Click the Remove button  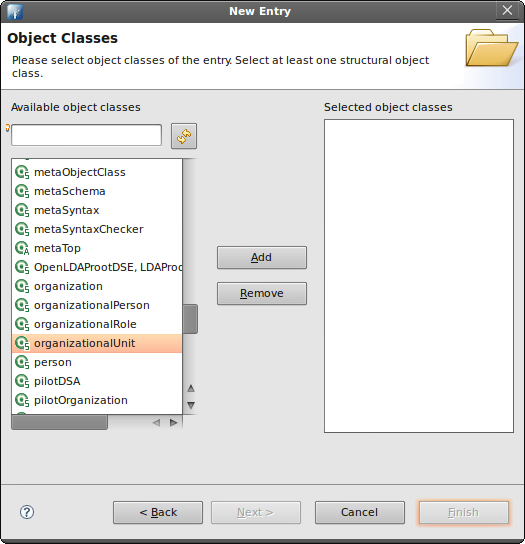[x=262, y=294]
